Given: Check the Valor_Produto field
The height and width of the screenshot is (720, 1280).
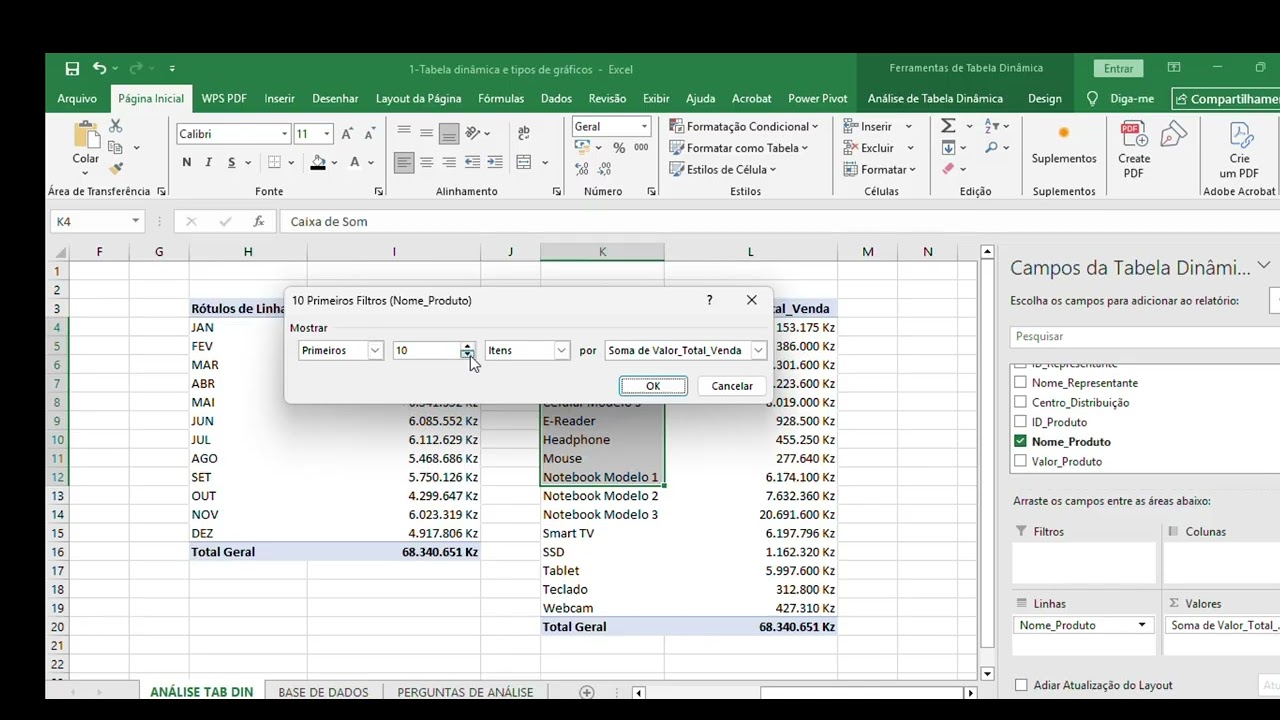Looking at the screenshot, I should coord(1020,461).
